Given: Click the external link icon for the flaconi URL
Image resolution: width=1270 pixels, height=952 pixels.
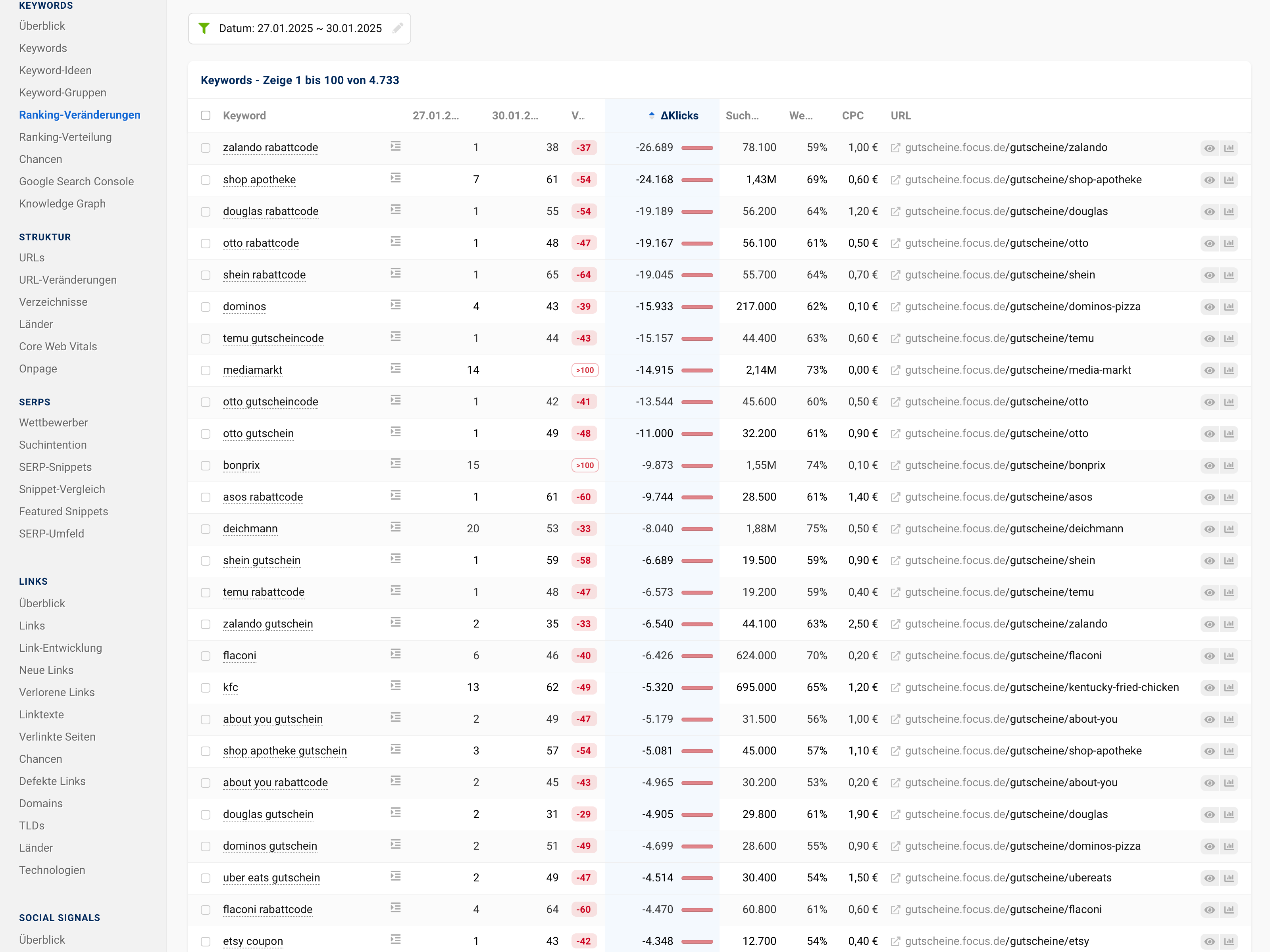Looking at the screenshot, I should pos(895,655).
